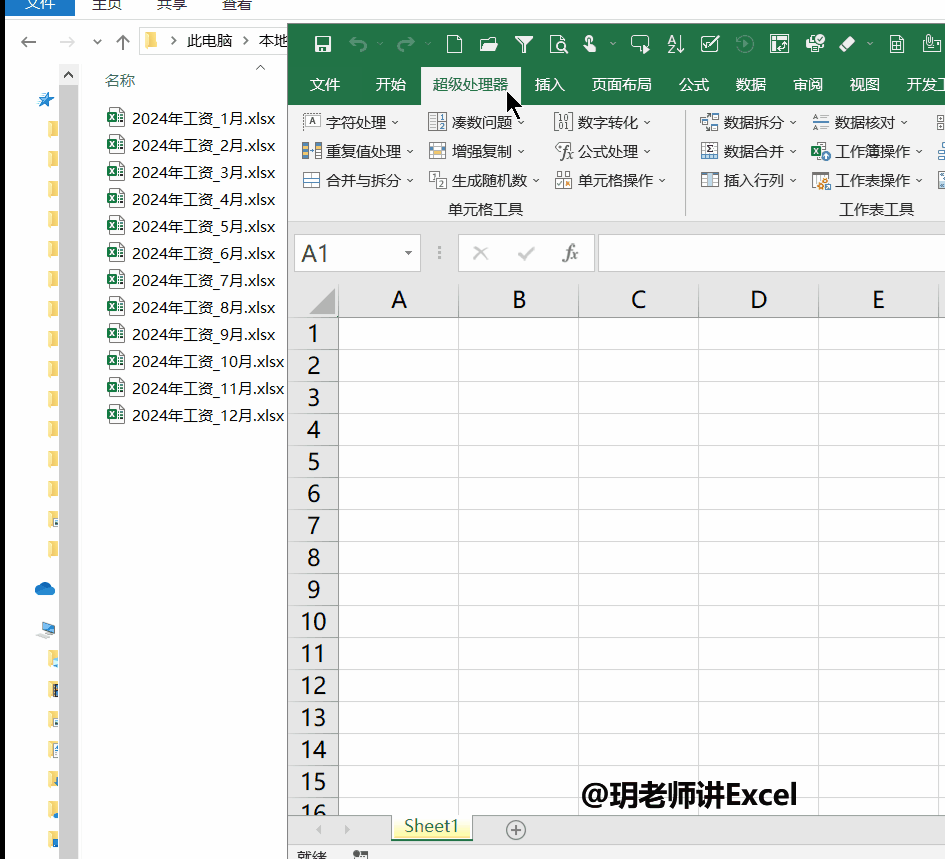Screen dimensions: 945x859
Task: Switch to the 页面布局 ribbon tab
Action: pos(621,84)
